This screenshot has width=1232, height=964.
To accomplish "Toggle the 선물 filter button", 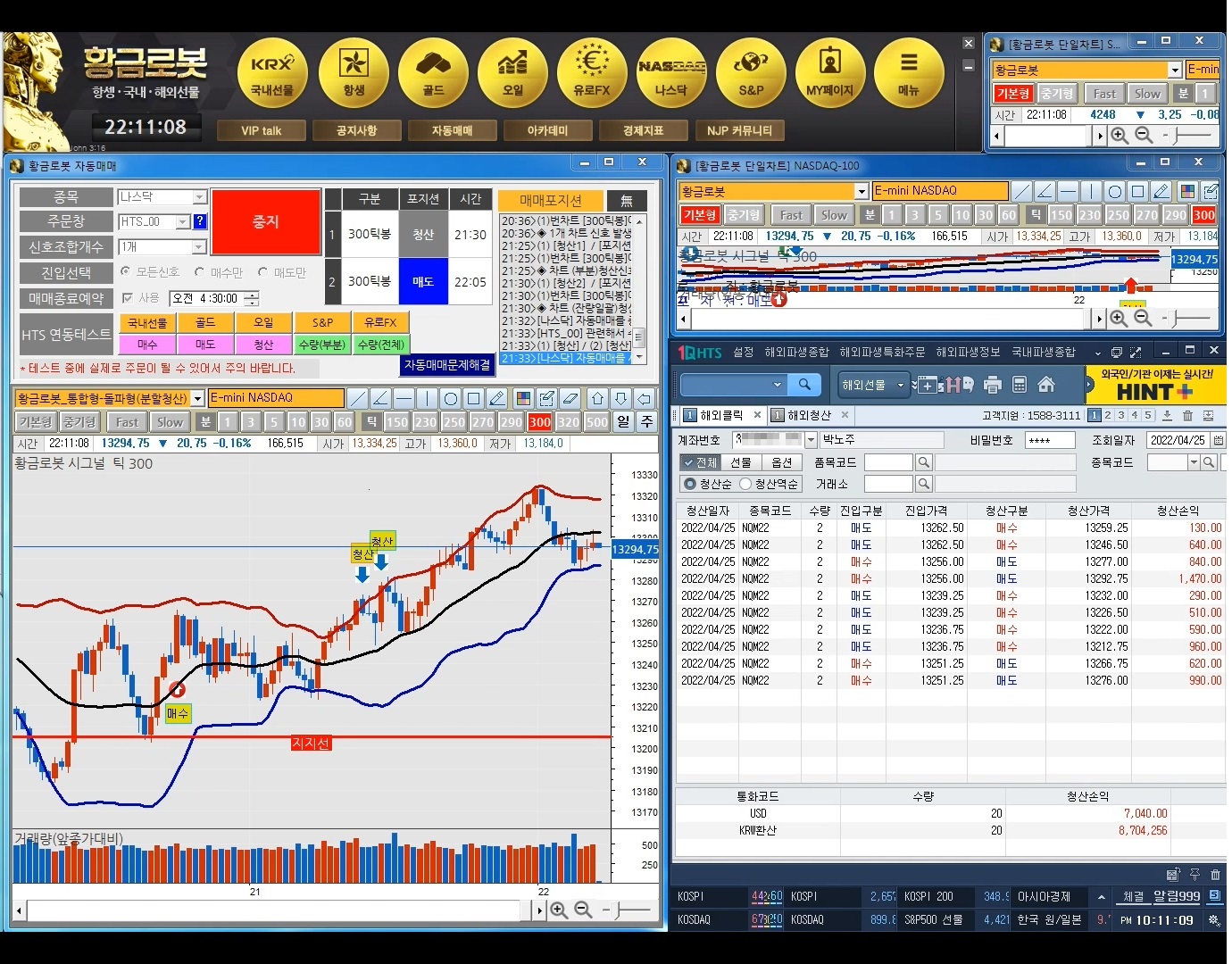I will (x=741, y=462).
